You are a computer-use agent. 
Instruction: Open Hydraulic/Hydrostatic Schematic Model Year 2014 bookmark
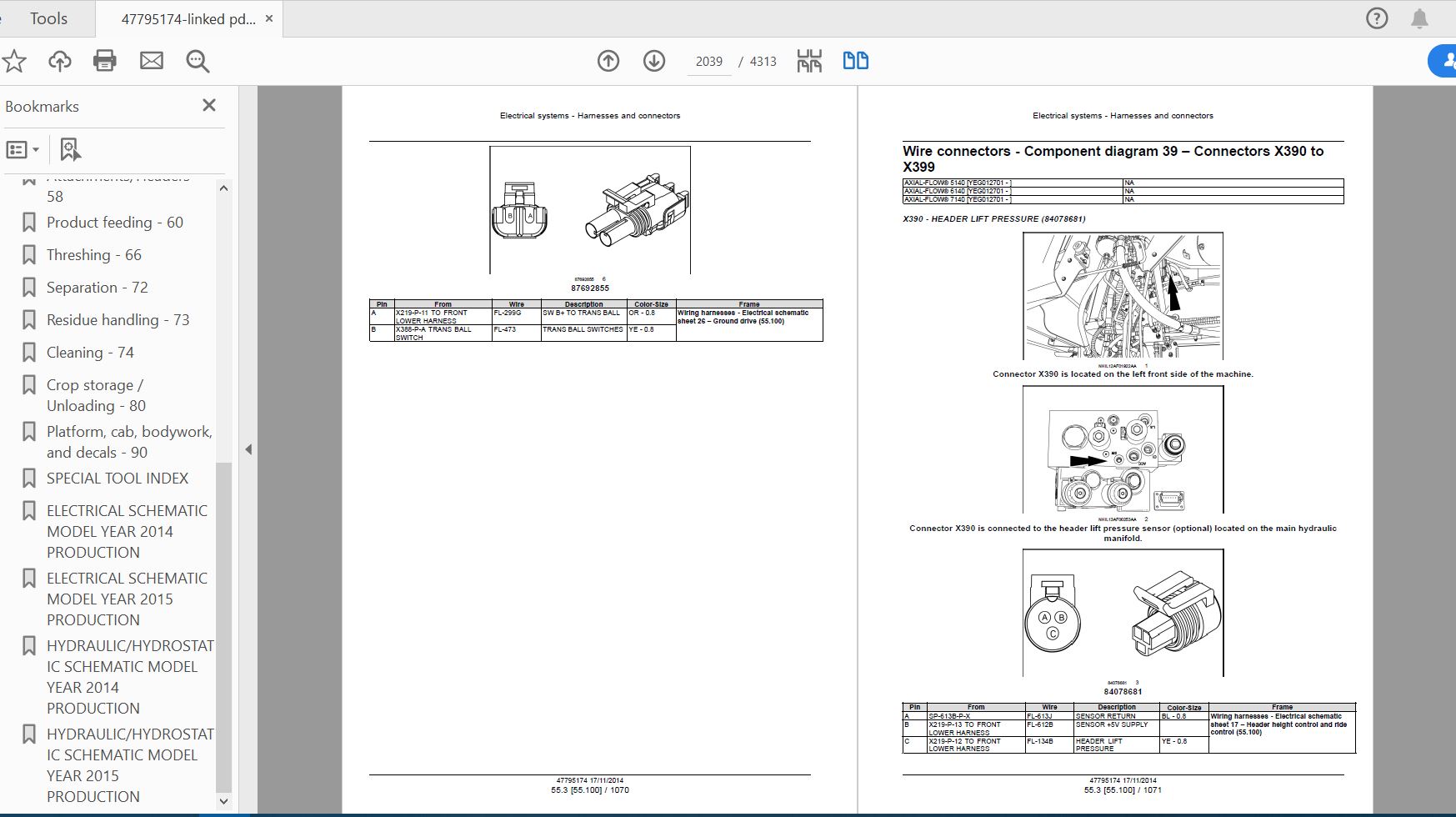point(130,677)
